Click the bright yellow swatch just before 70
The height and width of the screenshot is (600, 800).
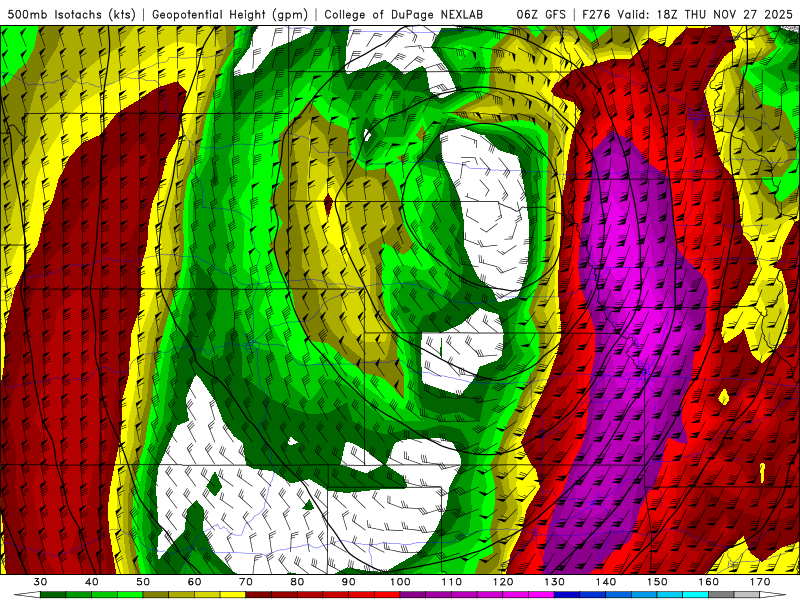(x=233, y=595)
